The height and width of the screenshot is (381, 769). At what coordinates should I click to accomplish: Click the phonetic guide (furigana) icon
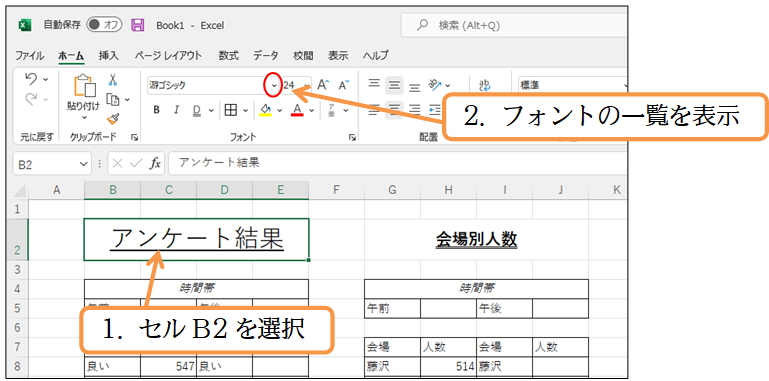pos(332,110)
